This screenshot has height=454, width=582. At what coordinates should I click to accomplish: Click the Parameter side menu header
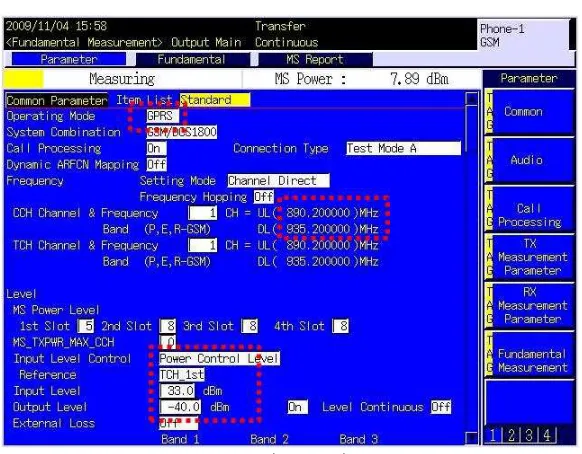click(529, 78)
